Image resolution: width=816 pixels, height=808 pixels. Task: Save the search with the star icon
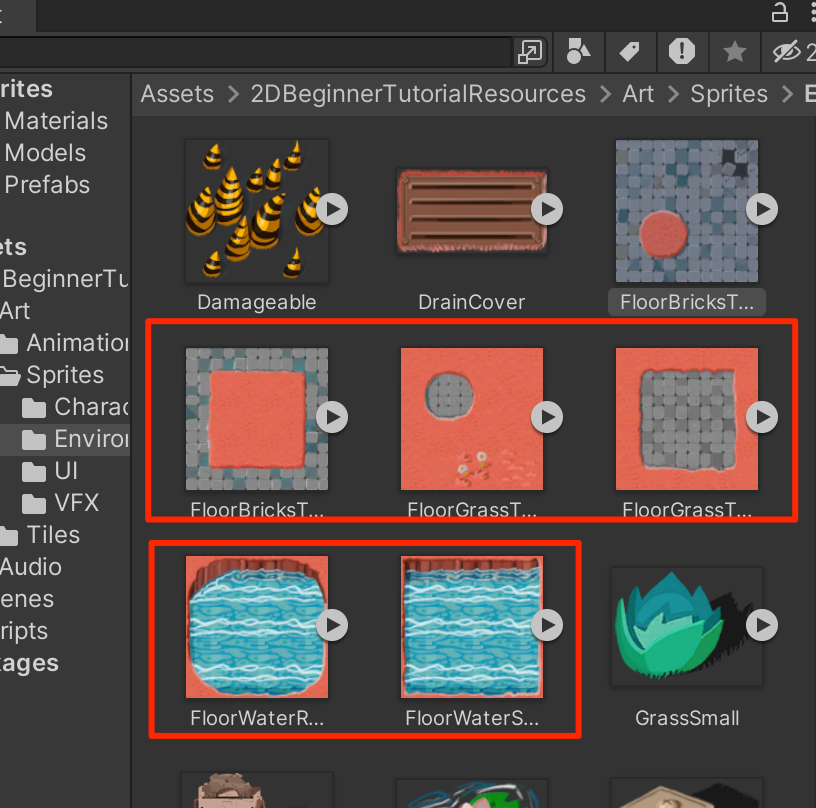pos(734,52)
